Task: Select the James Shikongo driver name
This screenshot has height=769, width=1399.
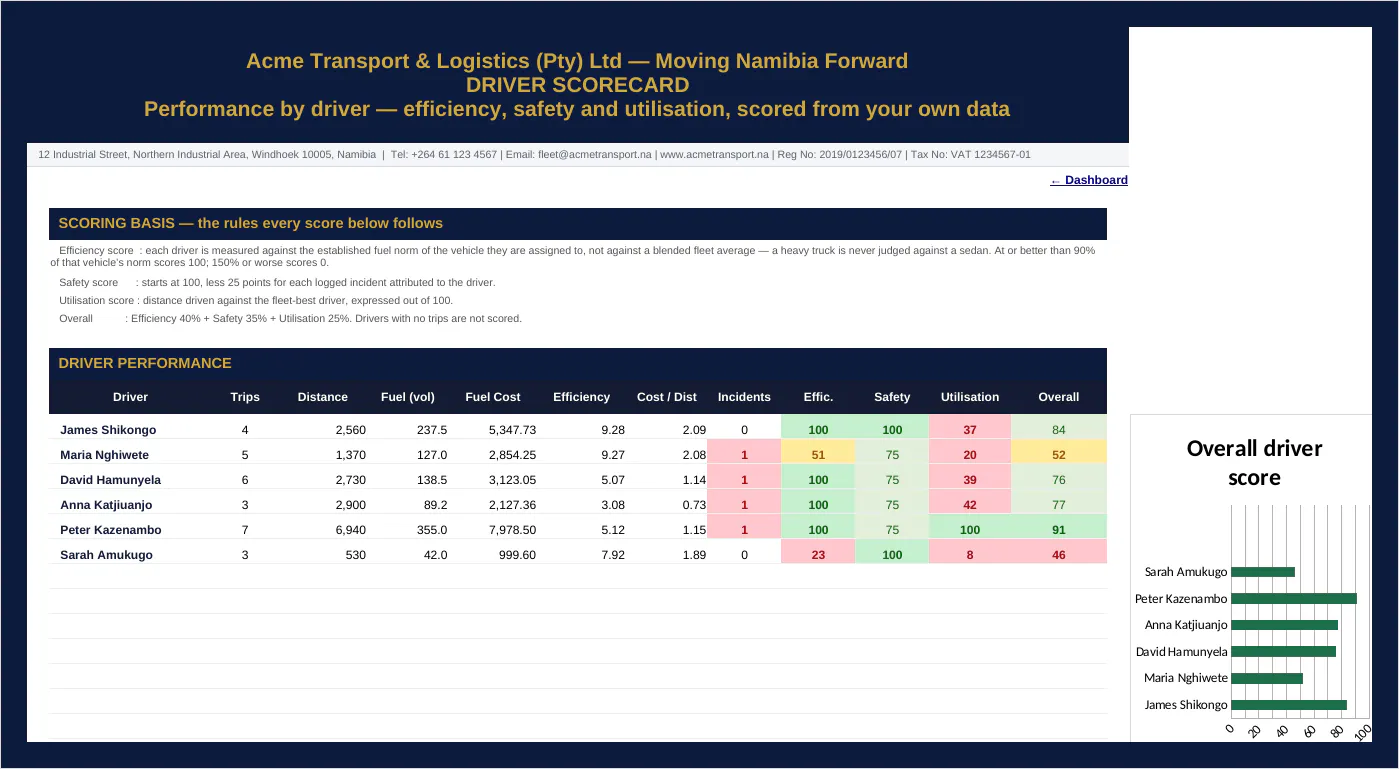Action: click(x=108, y=430)
